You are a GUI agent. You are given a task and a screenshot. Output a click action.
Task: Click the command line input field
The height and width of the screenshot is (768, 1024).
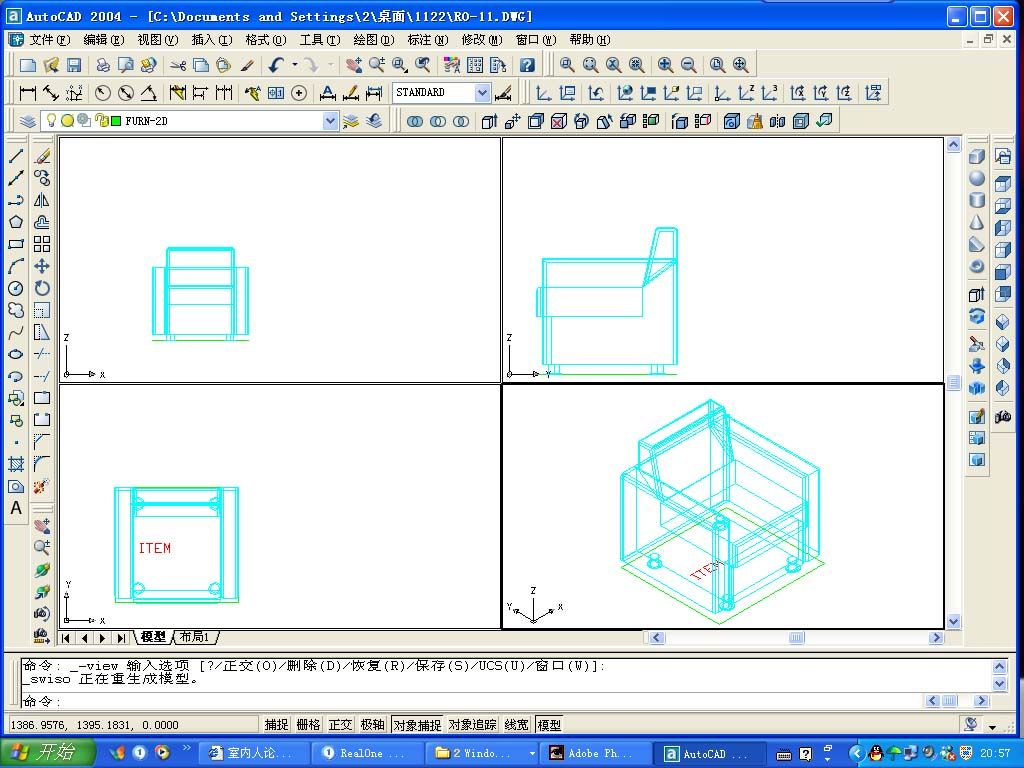[470, 701]
